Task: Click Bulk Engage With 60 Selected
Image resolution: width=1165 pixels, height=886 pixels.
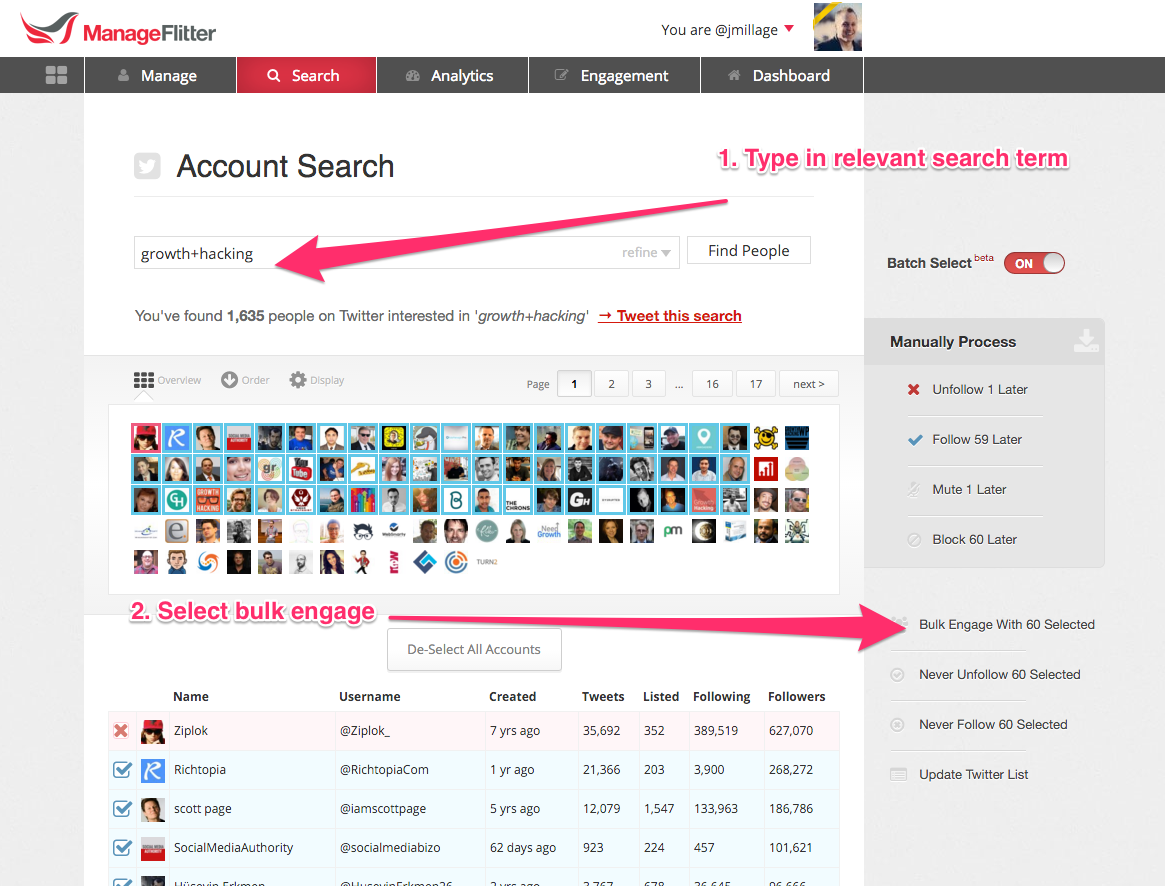Action: tap(1007, 624)
